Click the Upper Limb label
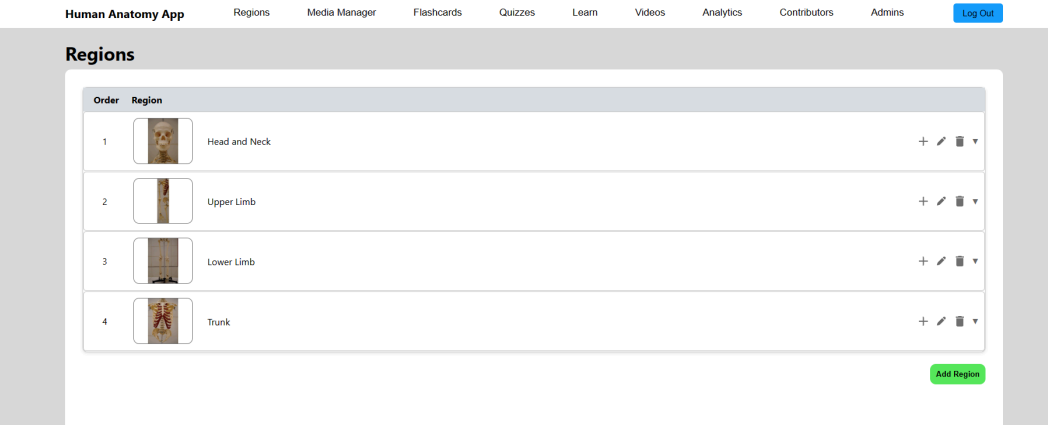1048x425 pixels. (231, 202)
